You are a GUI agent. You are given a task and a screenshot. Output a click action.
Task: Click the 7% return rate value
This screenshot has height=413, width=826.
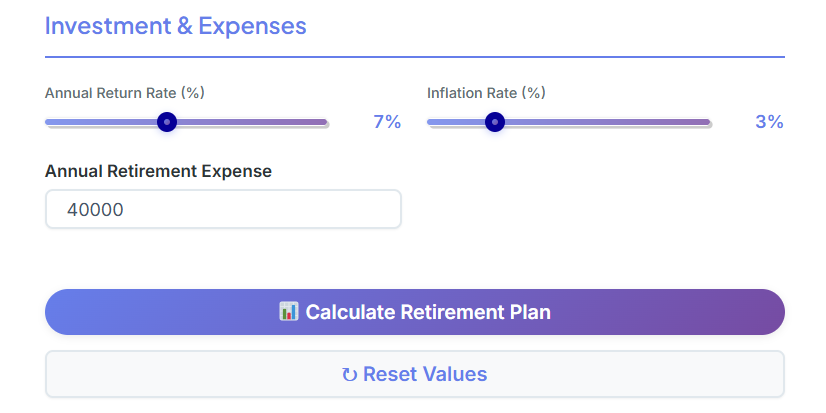[x=387, y=122]
